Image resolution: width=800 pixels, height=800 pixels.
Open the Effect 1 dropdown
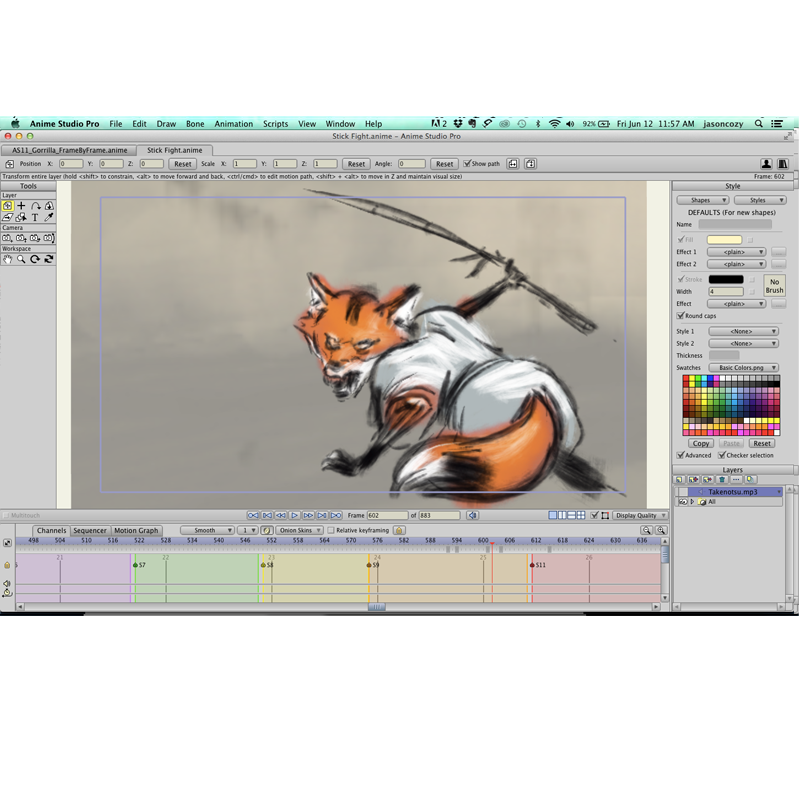click(737, 252)
